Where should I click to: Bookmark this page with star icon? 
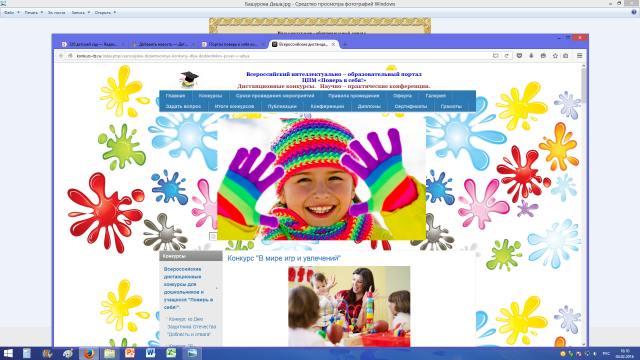click(555, 56)
